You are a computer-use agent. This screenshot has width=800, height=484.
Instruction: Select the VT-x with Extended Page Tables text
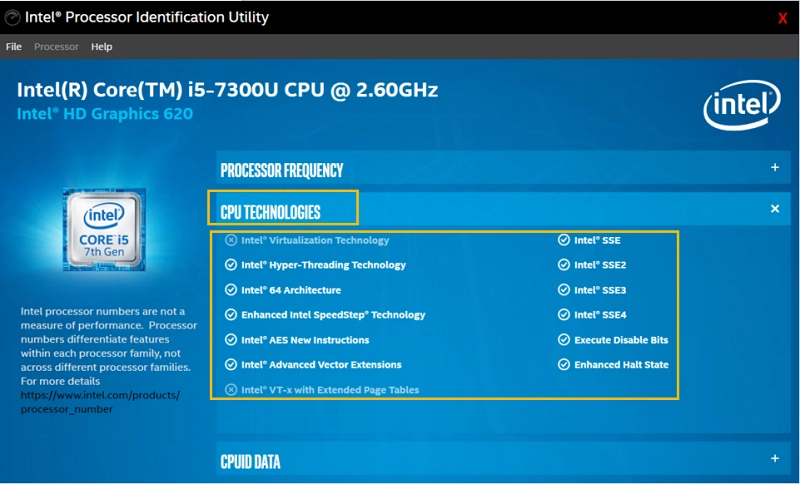pos(330,390)
